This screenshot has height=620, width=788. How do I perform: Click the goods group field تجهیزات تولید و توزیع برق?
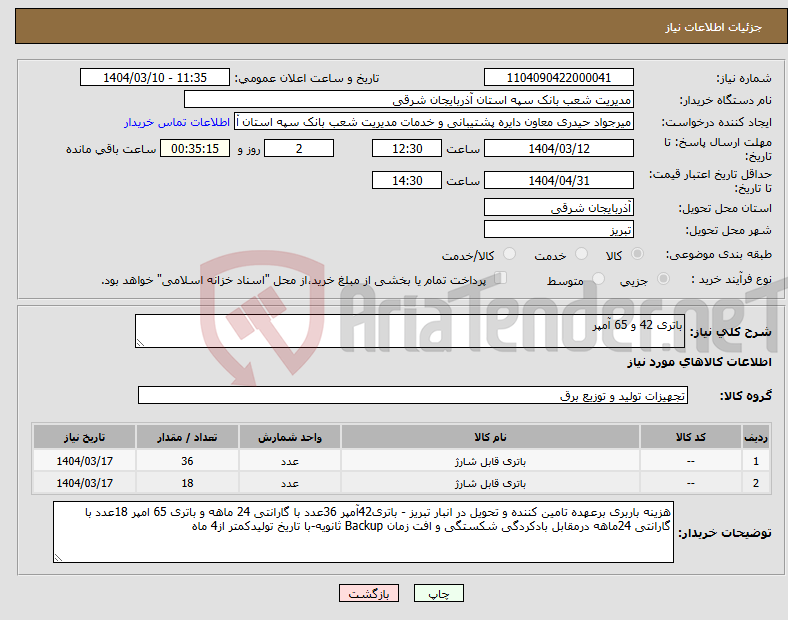(413, 395)
